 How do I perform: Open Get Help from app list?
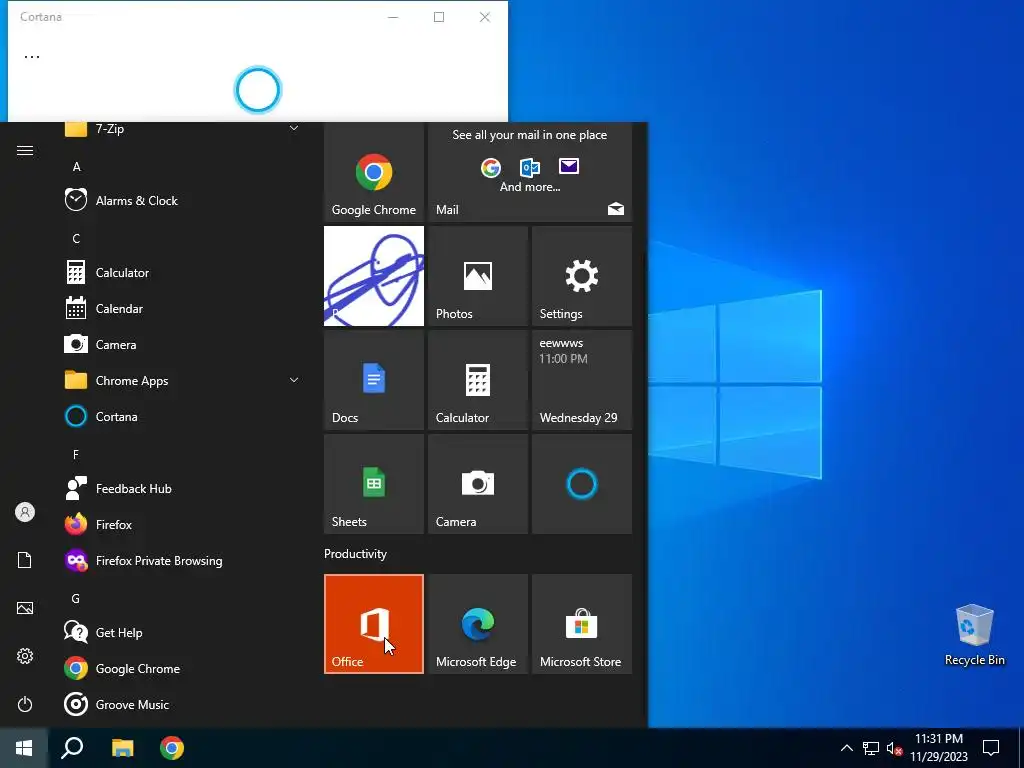coord(183,632)
